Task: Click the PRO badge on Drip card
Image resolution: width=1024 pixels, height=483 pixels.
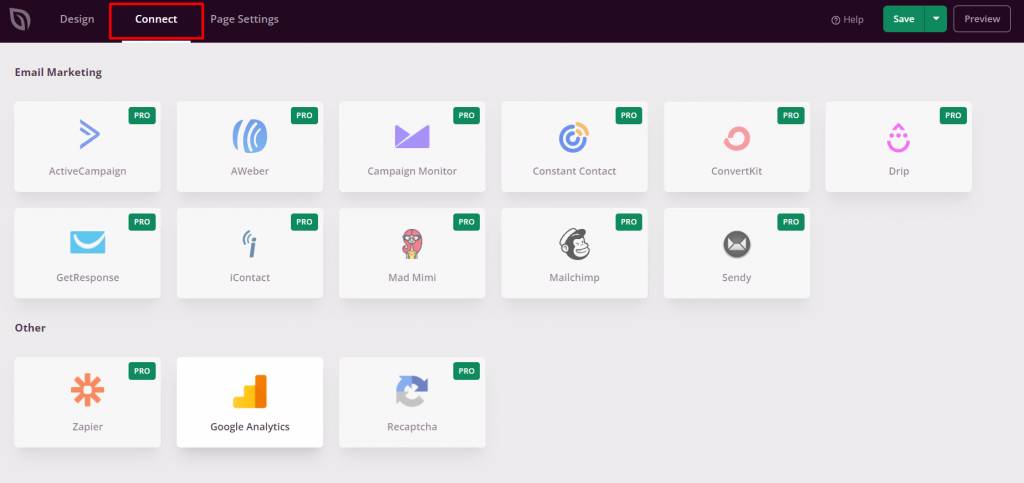Action: (953, 116)
